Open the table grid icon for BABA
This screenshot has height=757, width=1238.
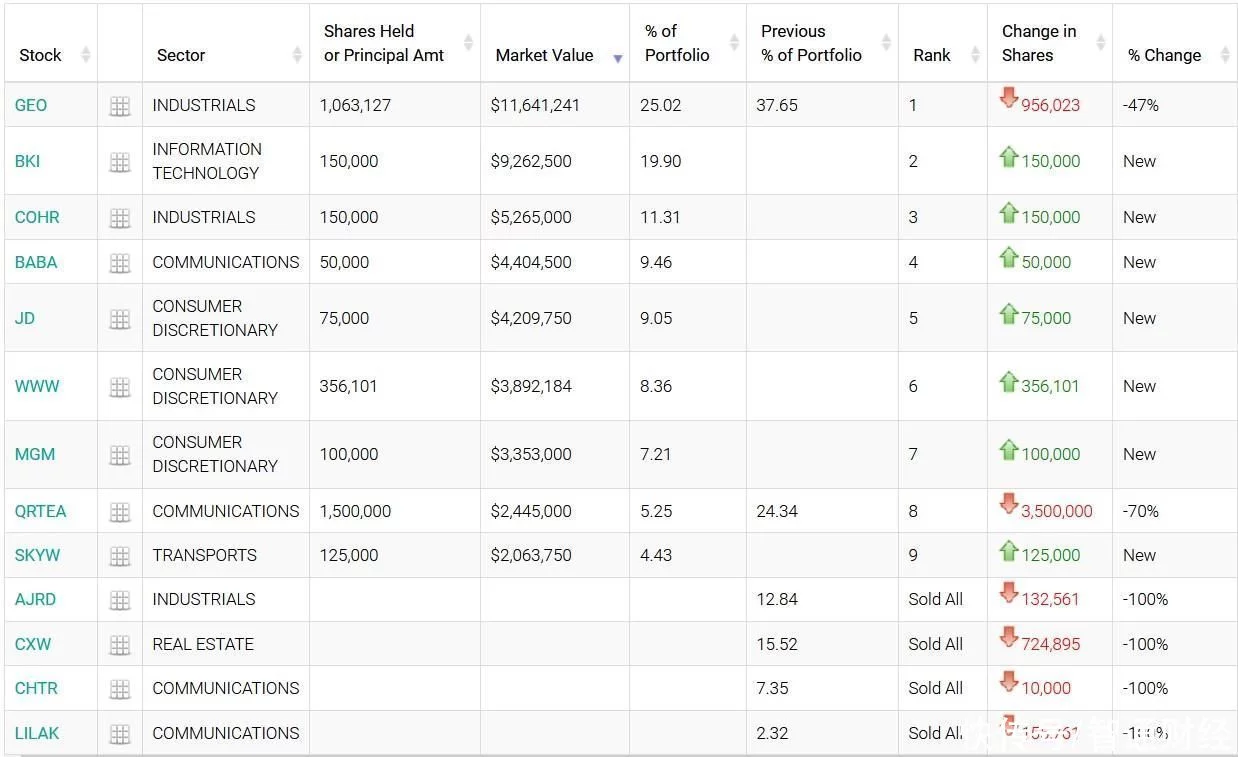[120, 263]
